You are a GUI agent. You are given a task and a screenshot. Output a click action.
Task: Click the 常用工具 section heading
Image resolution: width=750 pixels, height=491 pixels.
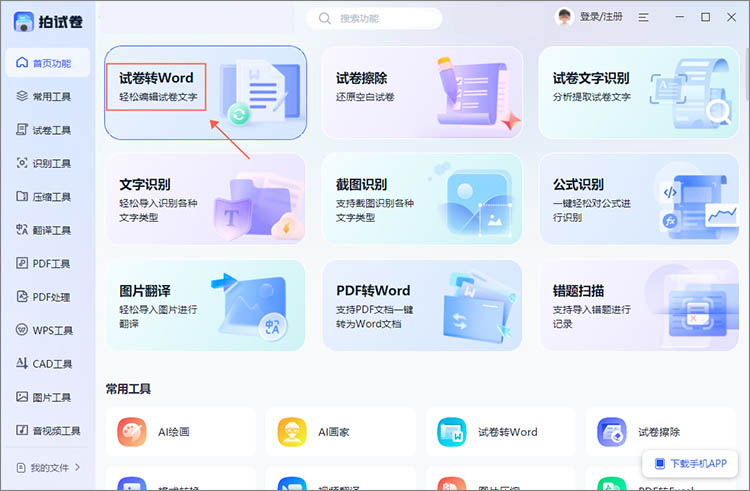128,389
